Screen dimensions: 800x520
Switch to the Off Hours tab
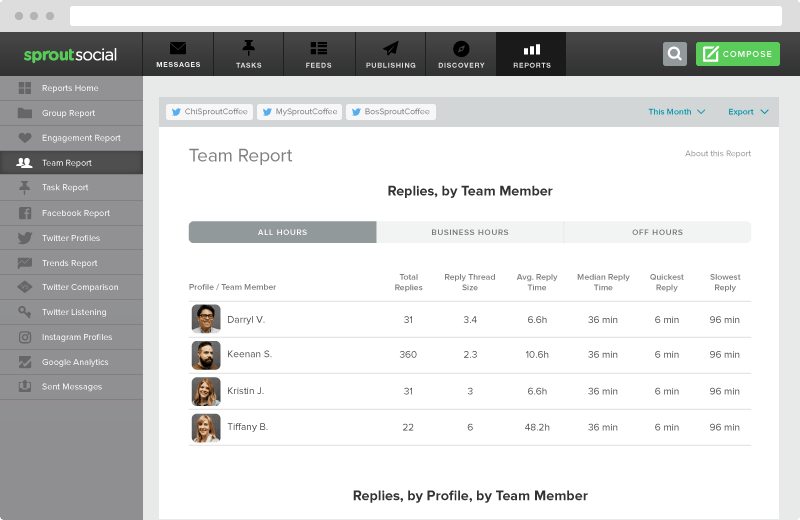tap(657, 232)
